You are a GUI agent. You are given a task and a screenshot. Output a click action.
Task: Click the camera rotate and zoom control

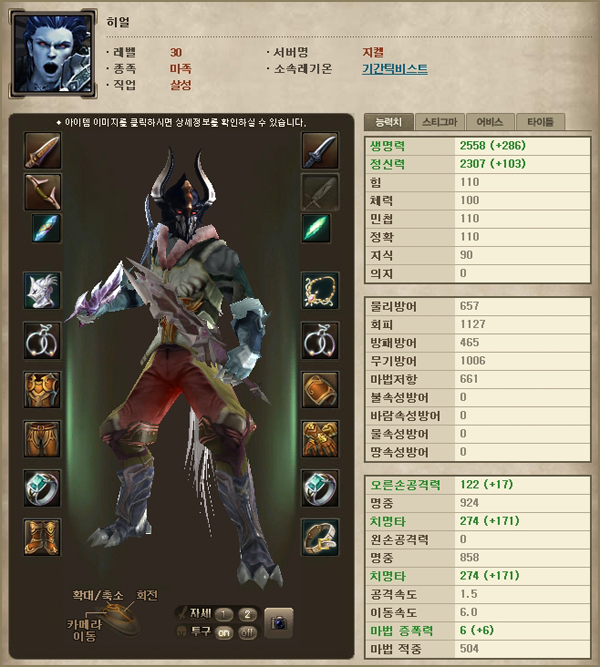pyautogui.click(x=120, y=618)
